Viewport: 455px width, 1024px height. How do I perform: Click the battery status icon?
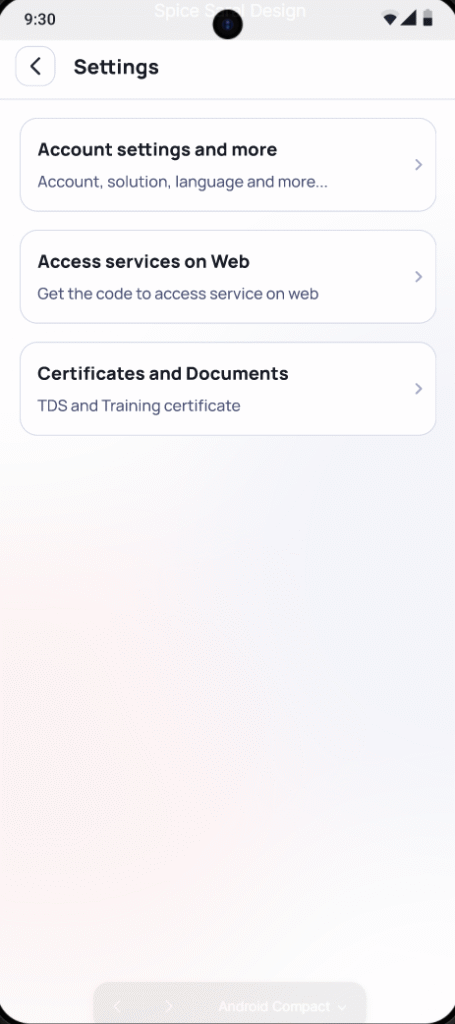pyautogui.click(x=428, y=18)
